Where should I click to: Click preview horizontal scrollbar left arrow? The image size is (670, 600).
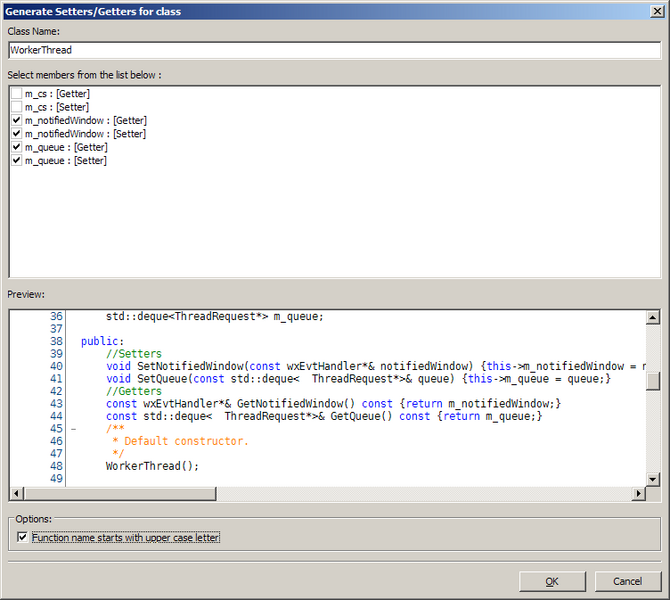[x=16, y=494]
